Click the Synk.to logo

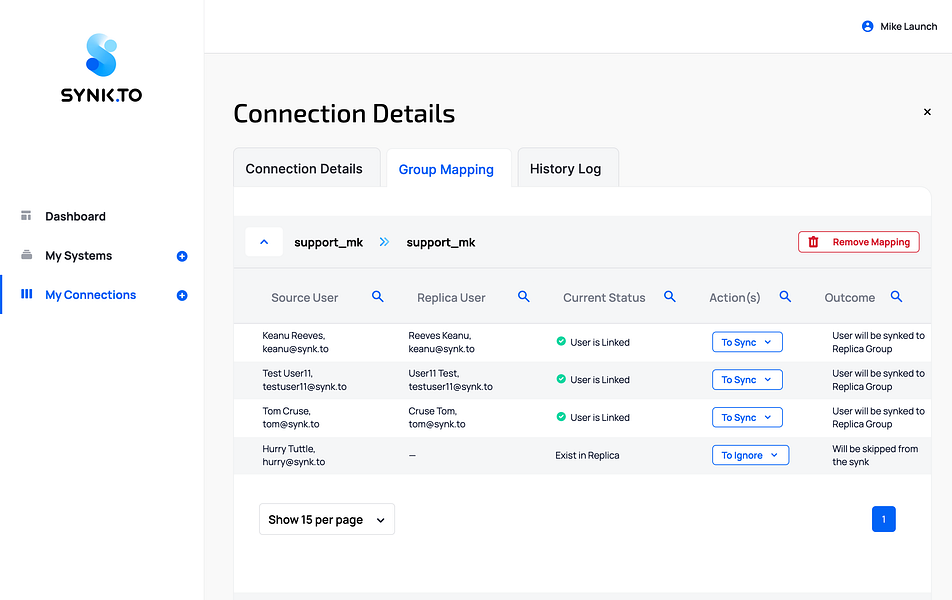101,68
